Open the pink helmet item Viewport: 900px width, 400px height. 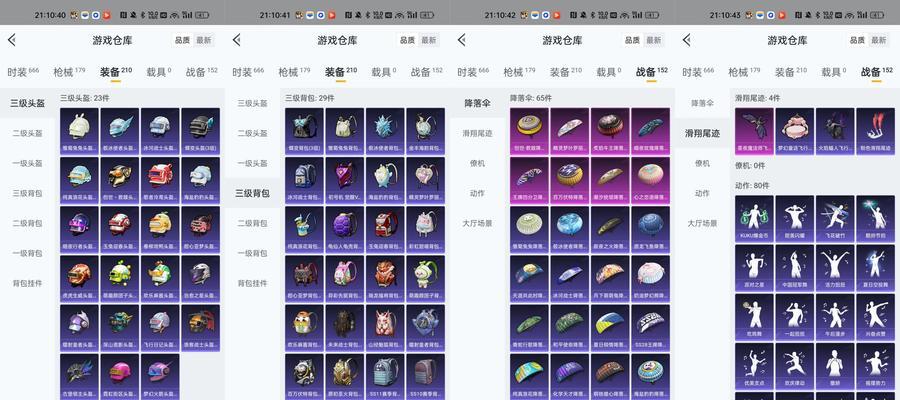tap(120, 376)
